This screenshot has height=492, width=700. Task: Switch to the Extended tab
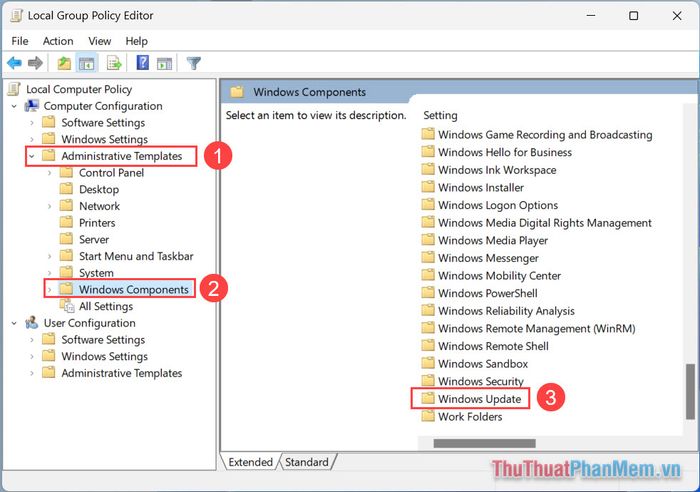[250, 462]
